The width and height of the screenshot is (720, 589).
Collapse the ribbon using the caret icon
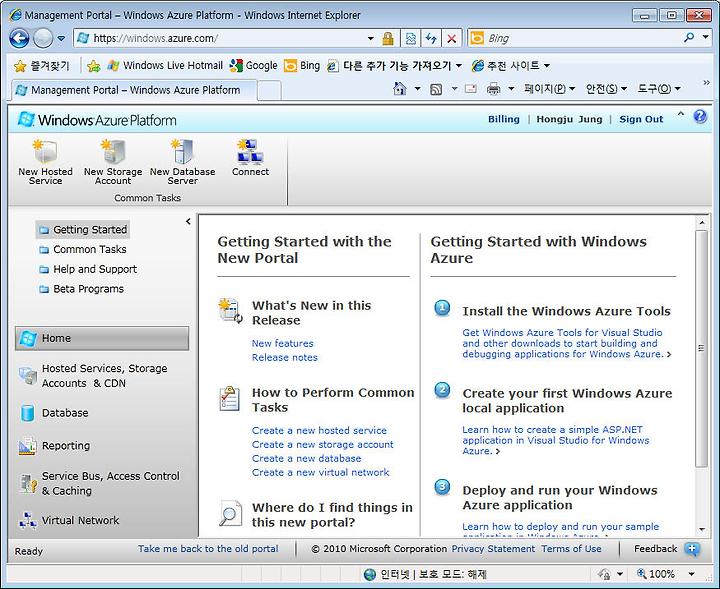click(x=681, y=114)
